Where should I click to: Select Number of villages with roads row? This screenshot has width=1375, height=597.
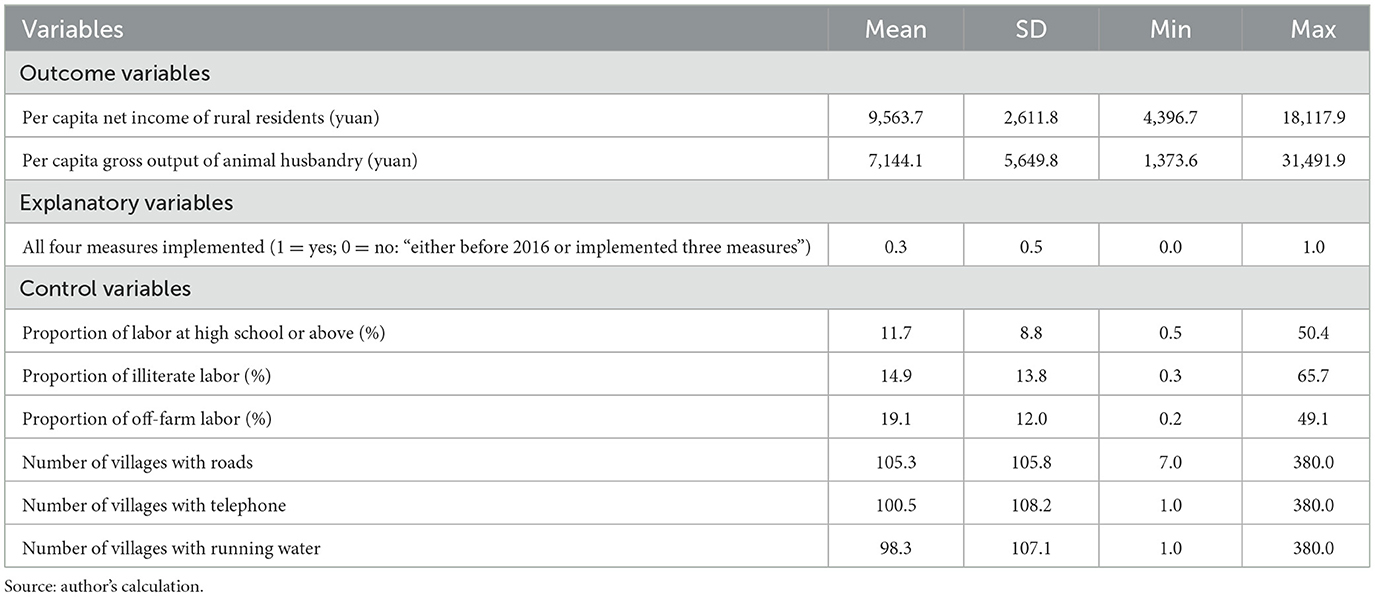[687, 461]
